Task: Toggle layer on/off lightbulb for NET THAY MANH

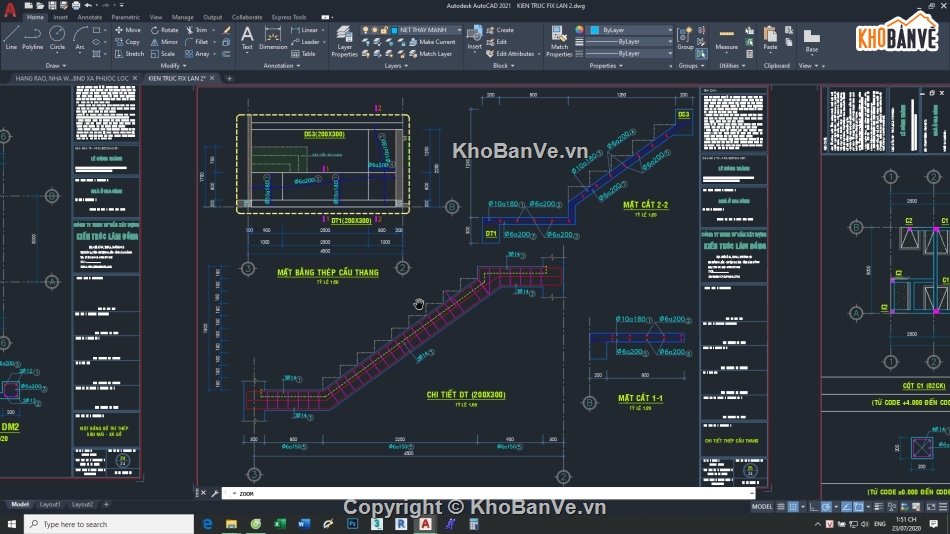Action: pos(365,30)
